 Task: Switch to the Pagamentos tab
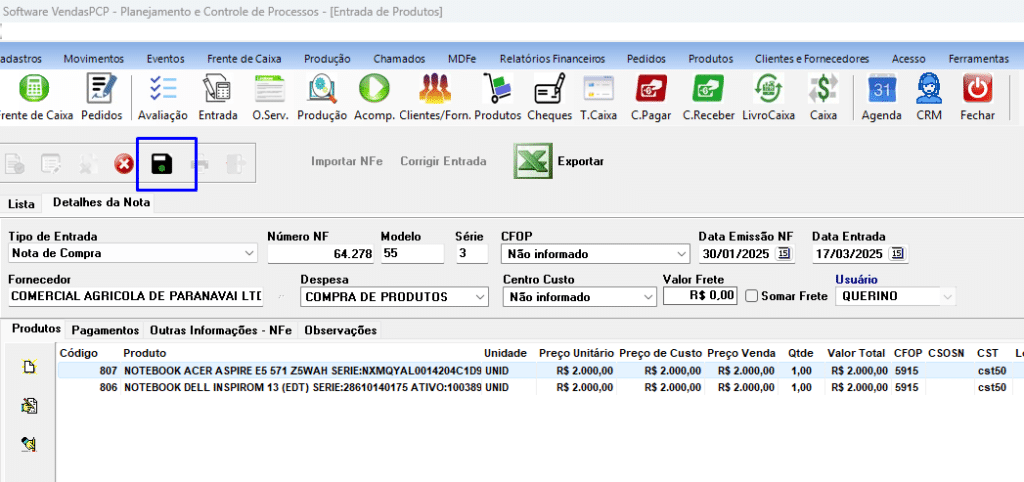[x=105, y=329]
